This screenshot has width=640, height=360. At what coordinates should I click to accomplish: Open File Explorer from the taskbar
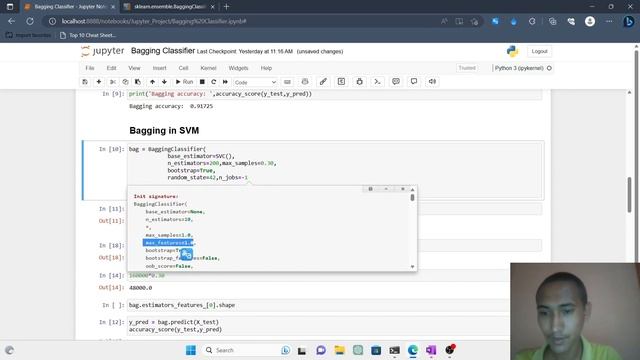(x=339, y=350)
